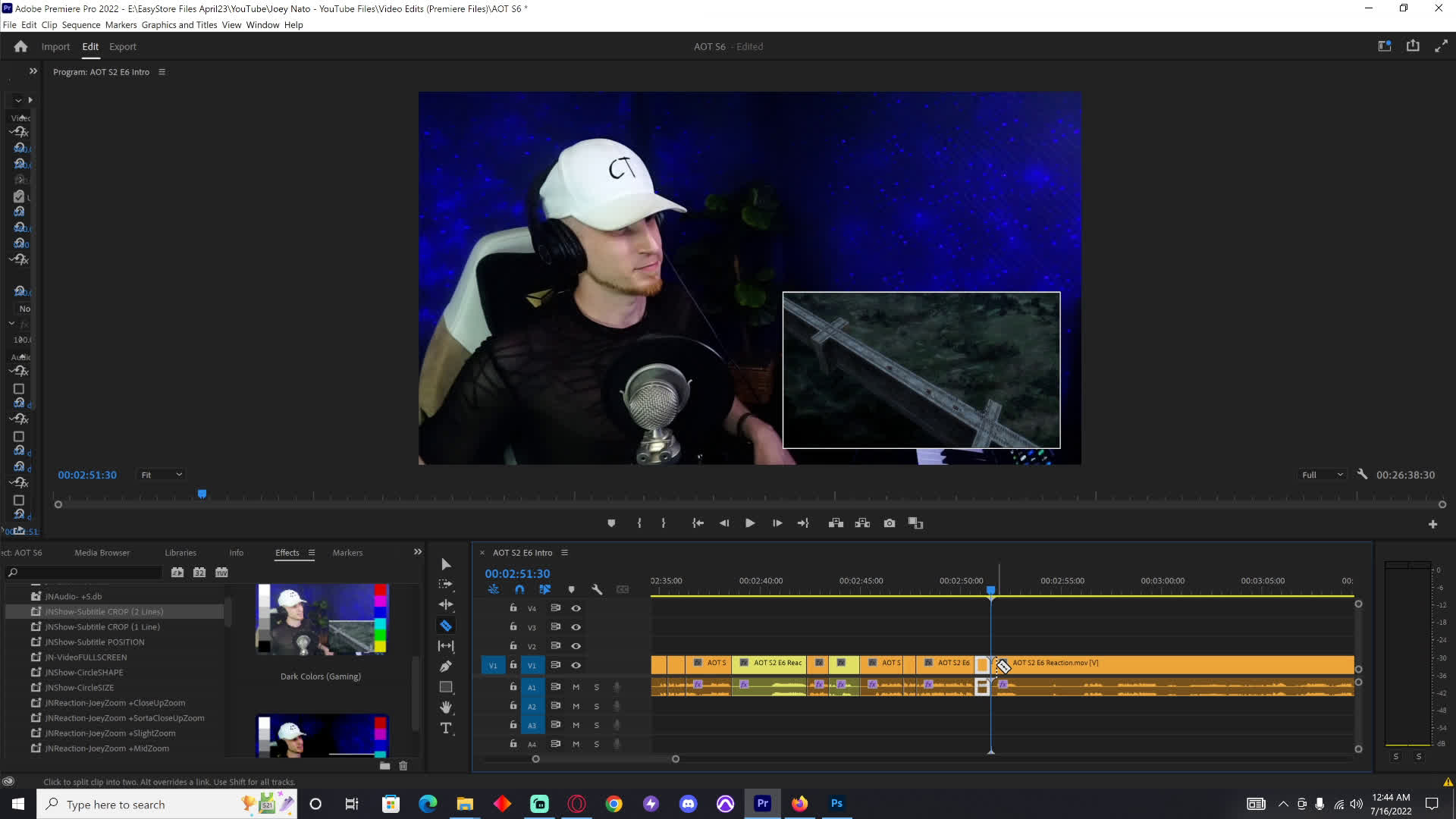Open the Sequence menu
Viewport: 1456px width, 819px height.
tap(80, 24)
